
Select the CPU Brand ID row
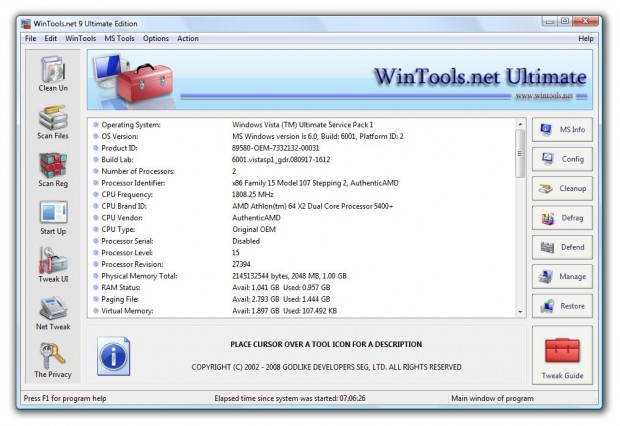click(301, 206)
